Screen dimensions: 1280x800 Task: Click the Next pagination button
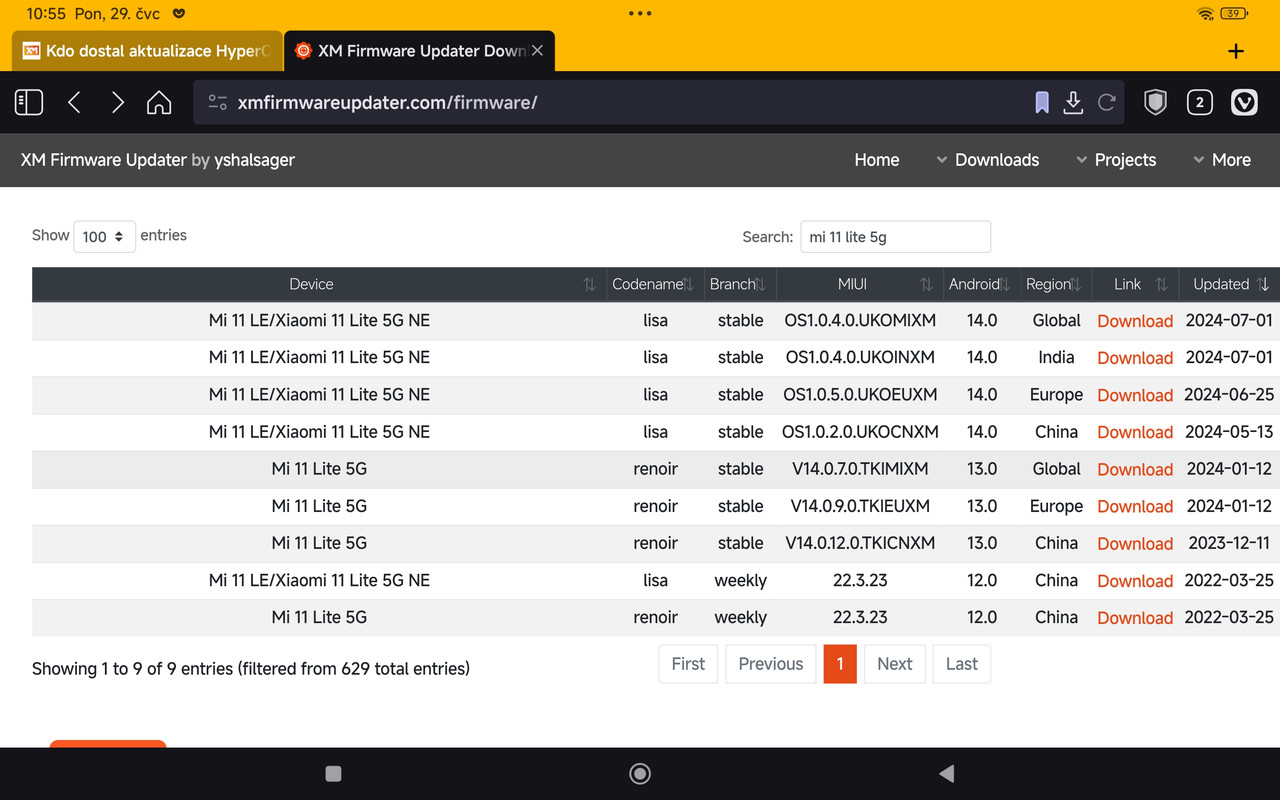[x=895, y=664]
